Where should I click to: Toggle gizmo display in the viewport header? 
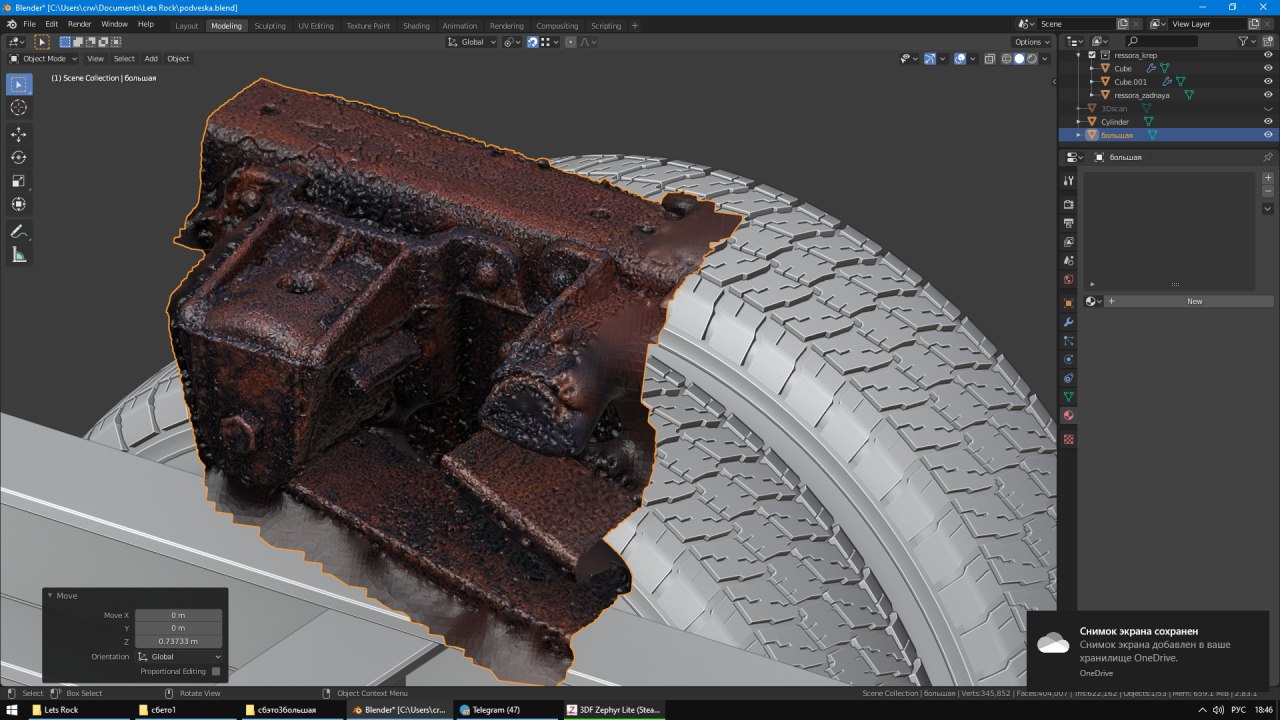[930, 58]
